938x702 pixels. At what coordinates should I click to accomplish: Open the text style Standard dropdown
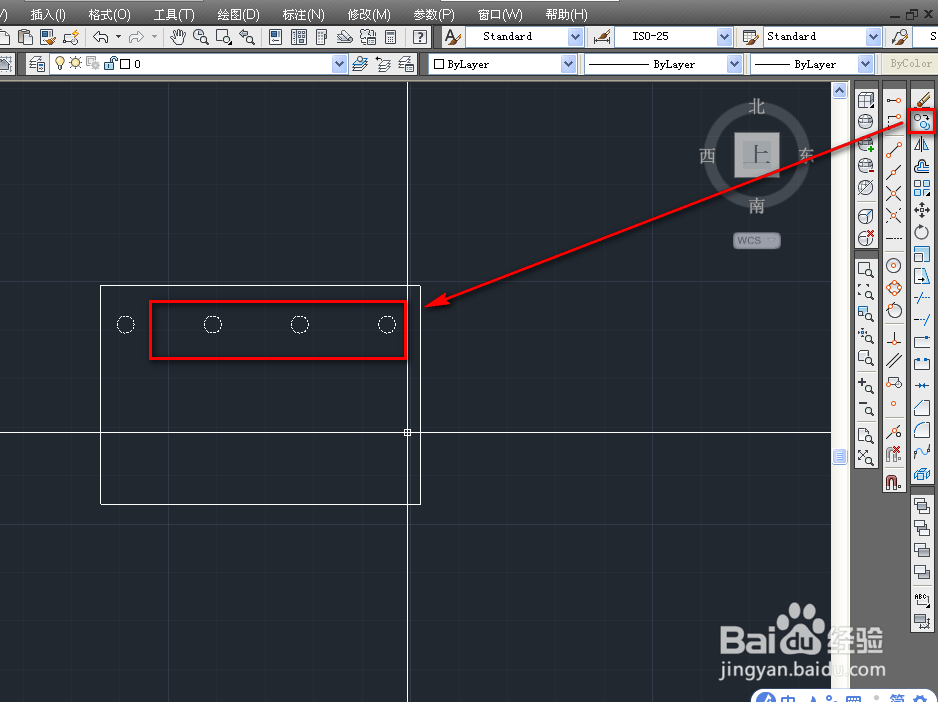tap(575, 37)
